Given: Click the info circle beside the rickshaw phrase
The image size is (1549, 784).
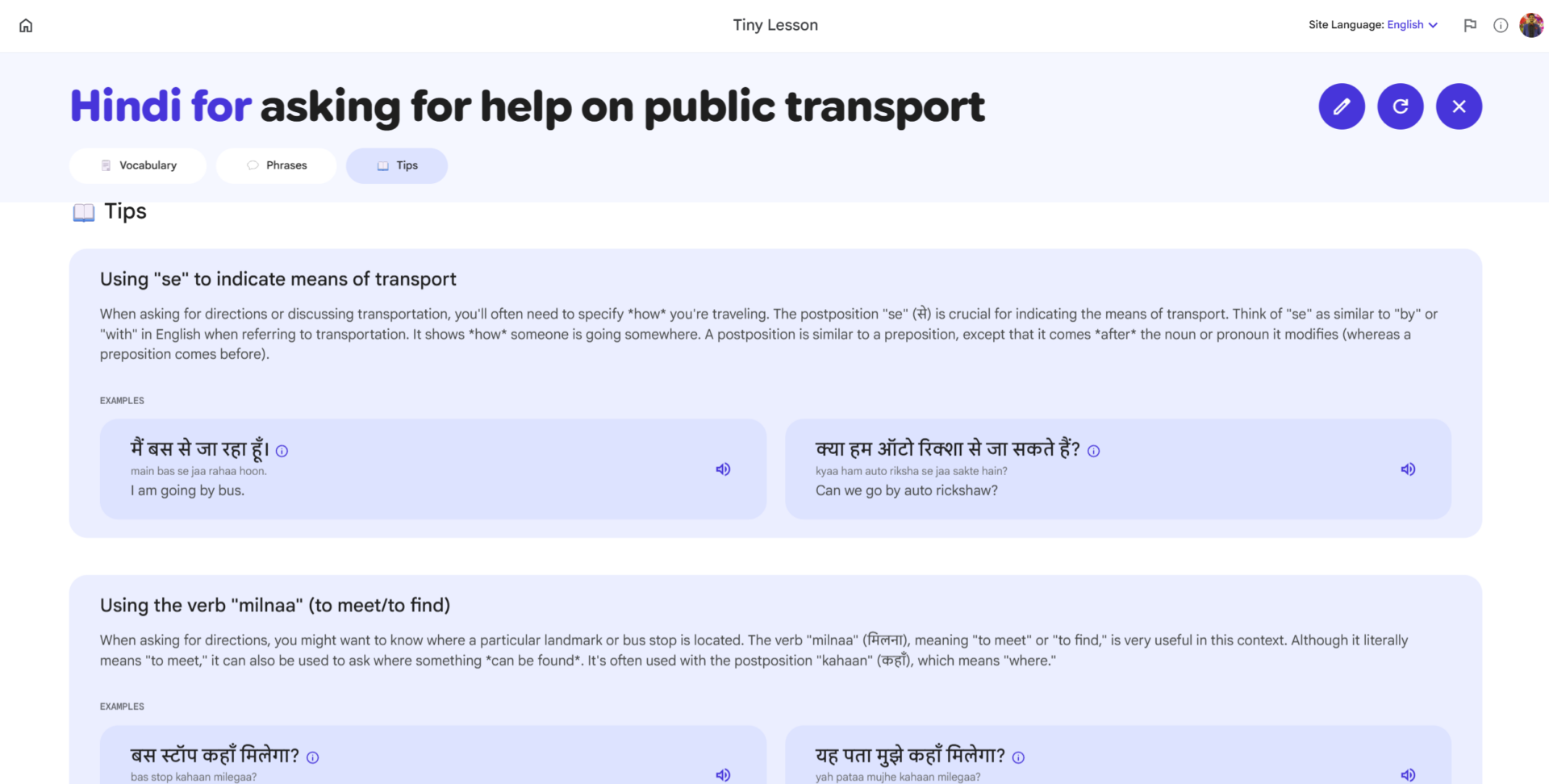Looking at the screenshot, I should point(1094,451).
